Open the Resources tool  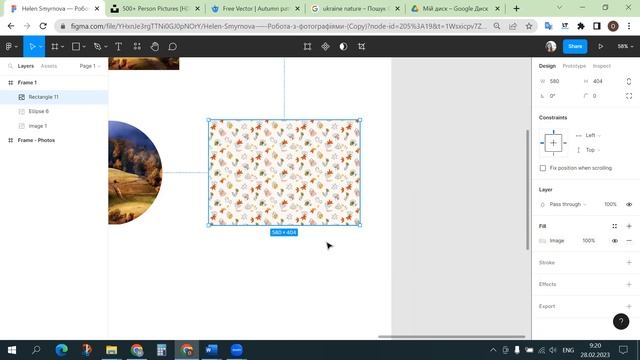(137, 47)
